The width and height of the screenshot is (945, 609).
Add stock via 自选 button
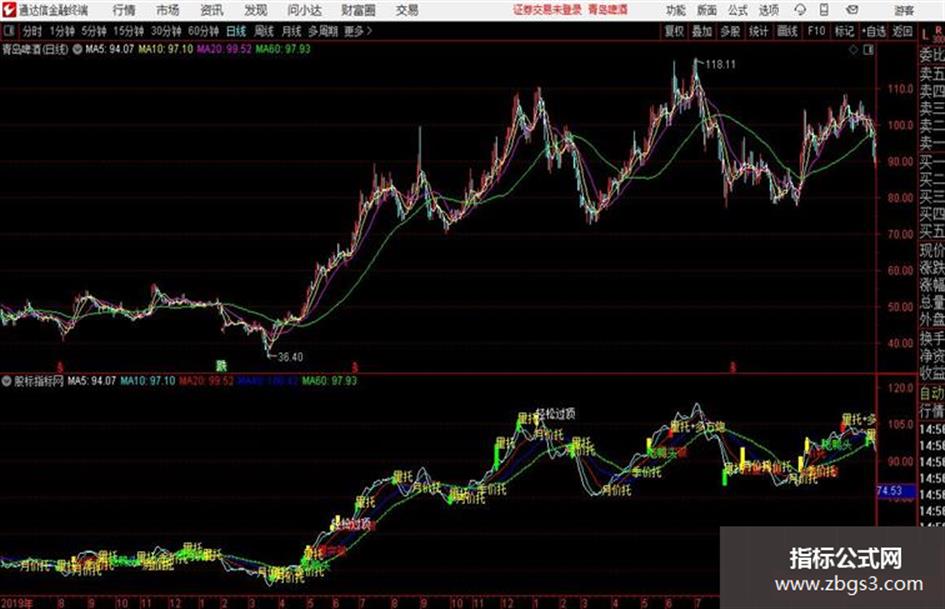pyautogui.click(x=873, y=31)
